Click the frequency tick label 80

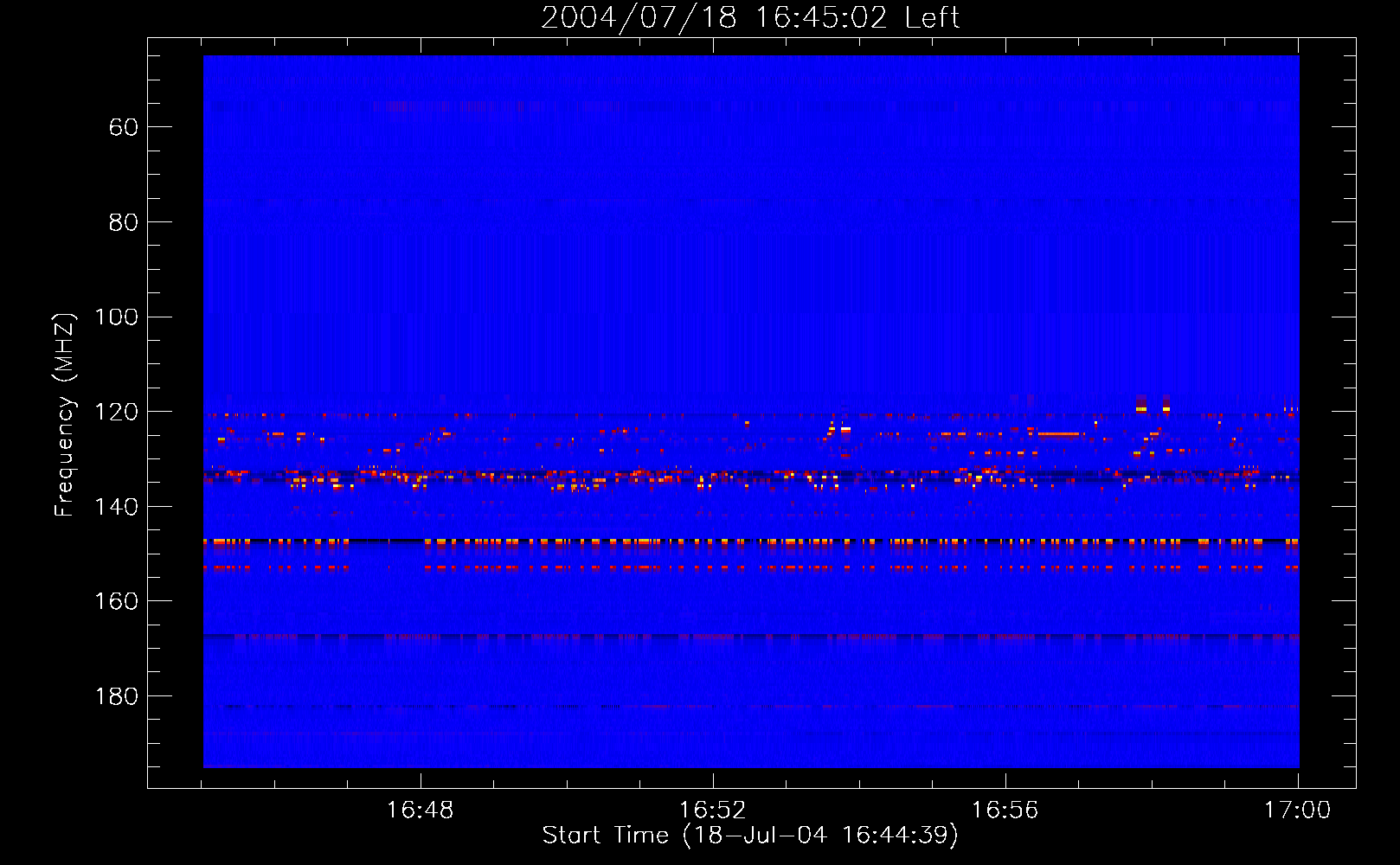pos(124,222)
